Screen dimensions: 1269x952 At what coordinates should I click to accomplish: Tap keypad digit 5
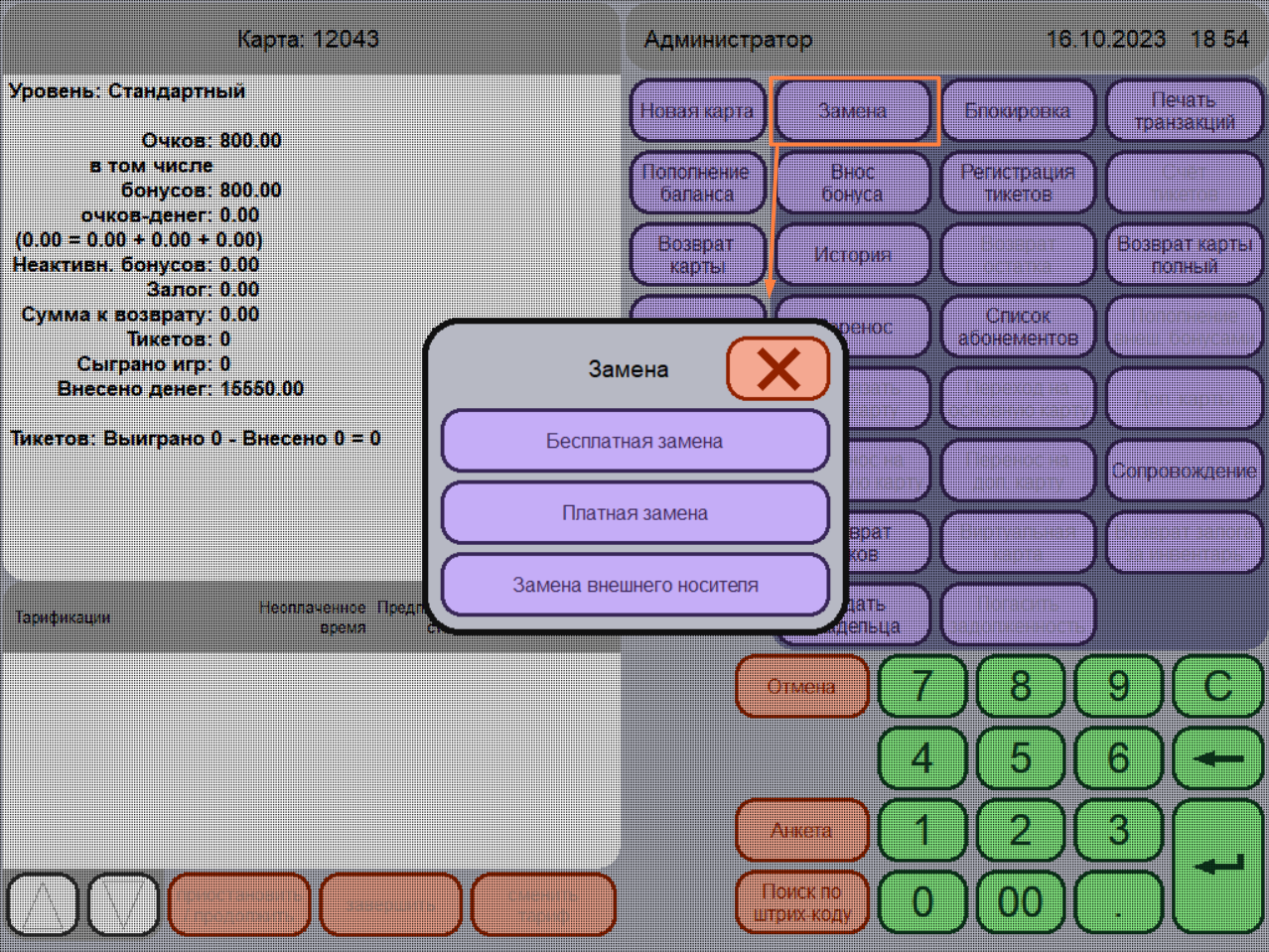1021,758
